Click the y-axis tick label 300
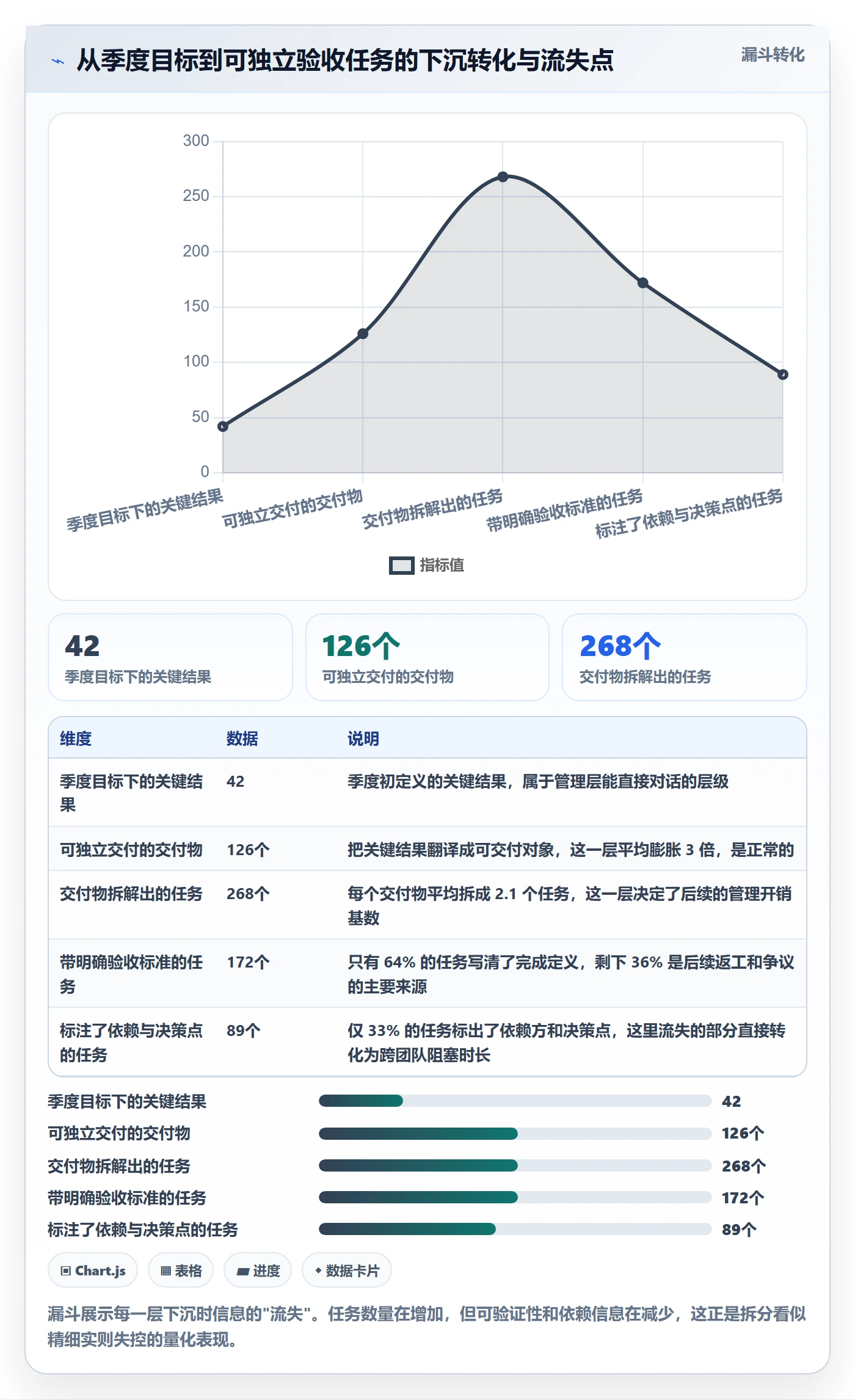 click(x=196, y=140)
